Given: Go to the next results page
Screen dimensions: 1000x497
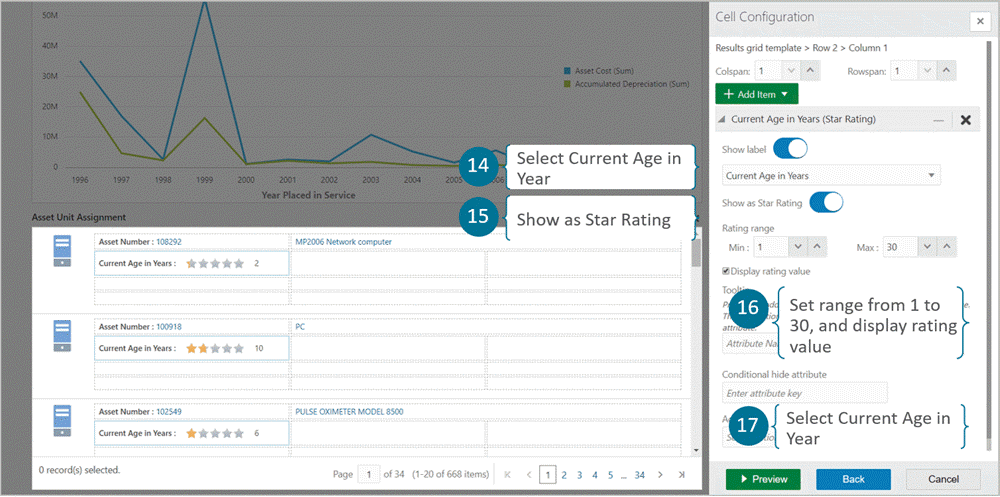Looking at the screenshot, I should (x=661, y=475).
